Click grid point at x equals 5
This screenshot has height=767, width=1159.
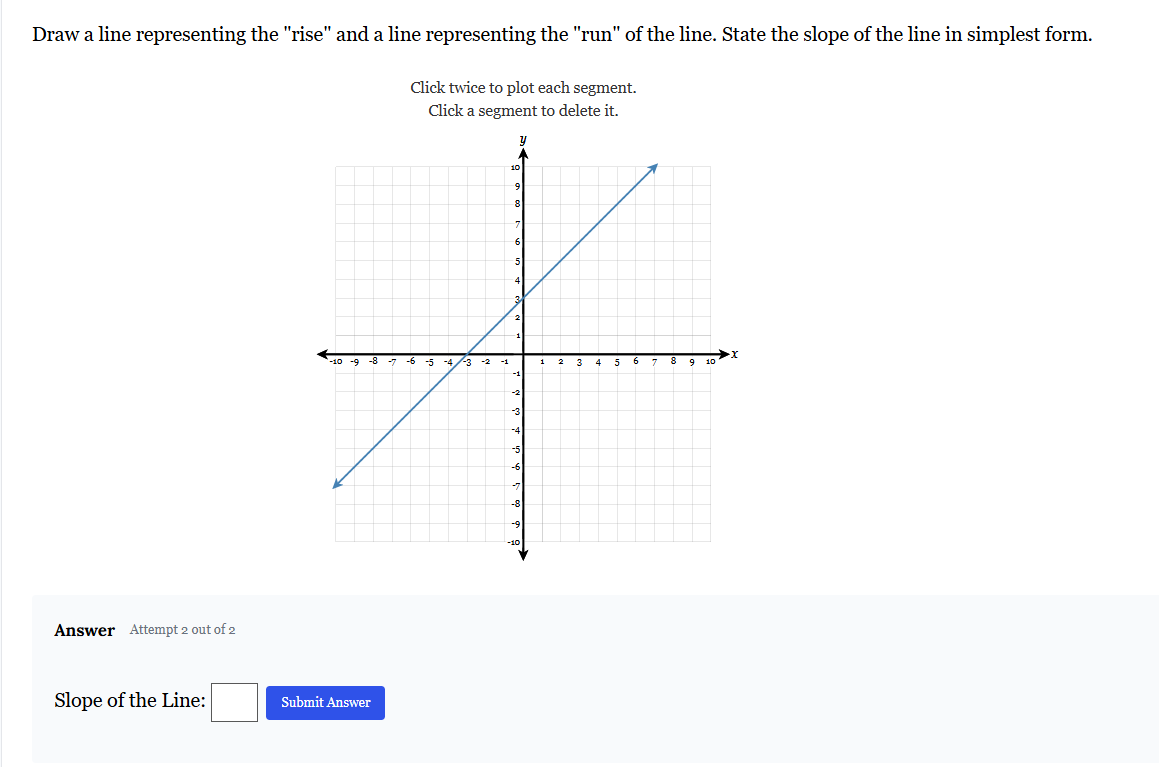click(x=617, y=353)
